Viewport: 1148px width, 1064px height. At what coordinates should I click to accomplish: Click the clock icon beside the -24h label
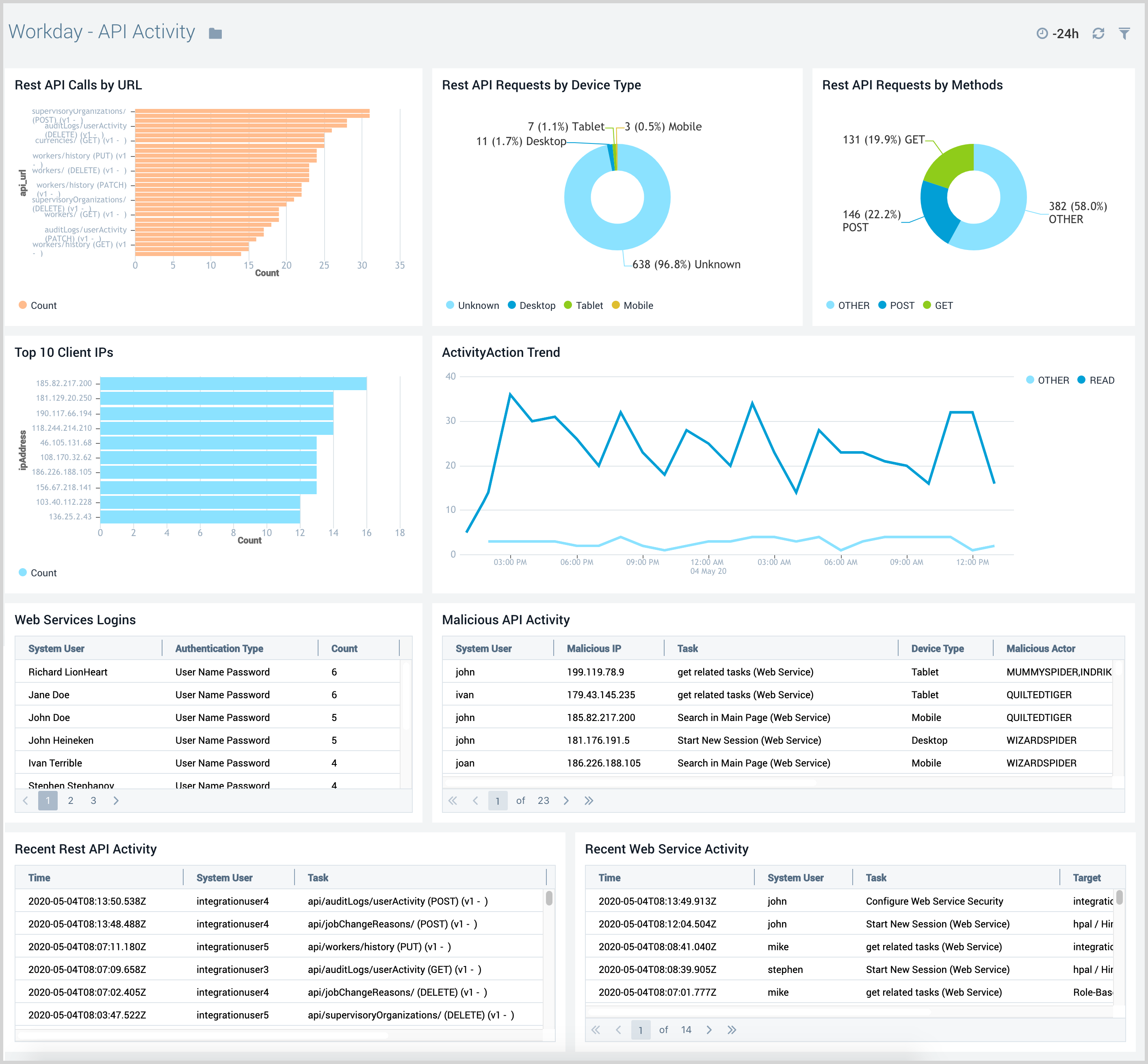coord(1043,33)
